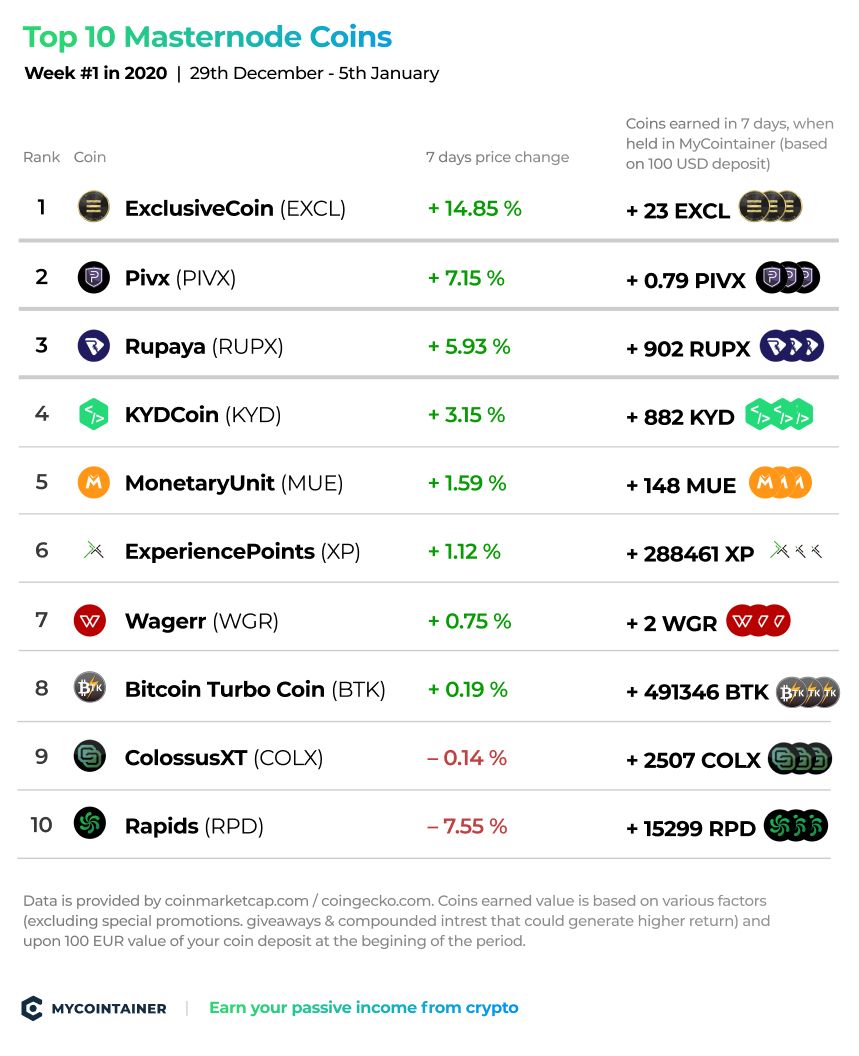Open the Earn your passive income link
859x1056 pixels.
click(364, 1008)
